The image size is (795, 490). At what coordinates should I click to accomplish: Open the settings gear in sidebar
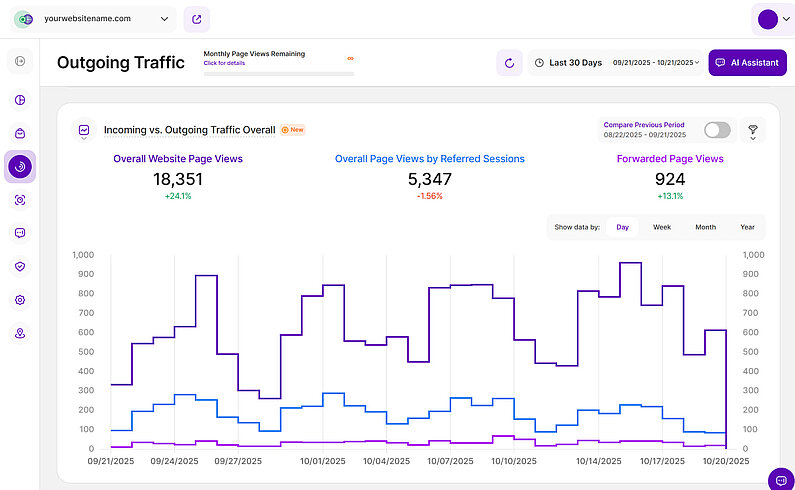tap(20, 300)
